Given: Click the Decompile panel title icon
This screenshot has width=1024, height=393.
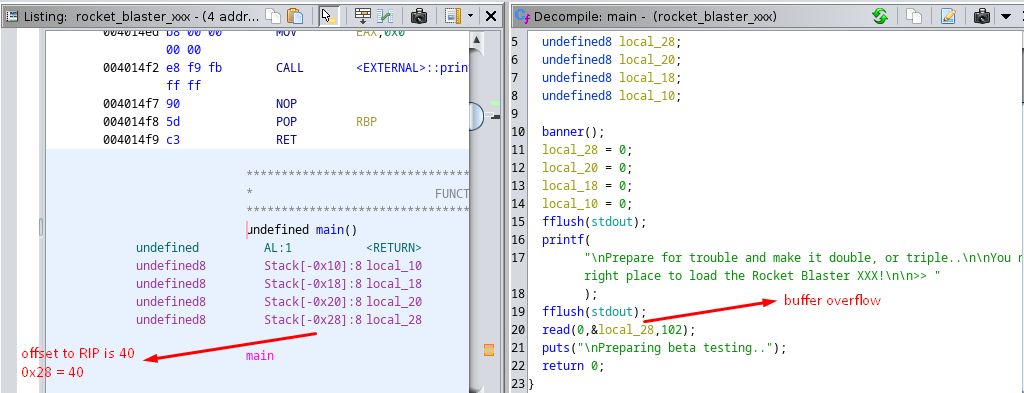Looking at the screenshot, I should (x=522, y=16).
